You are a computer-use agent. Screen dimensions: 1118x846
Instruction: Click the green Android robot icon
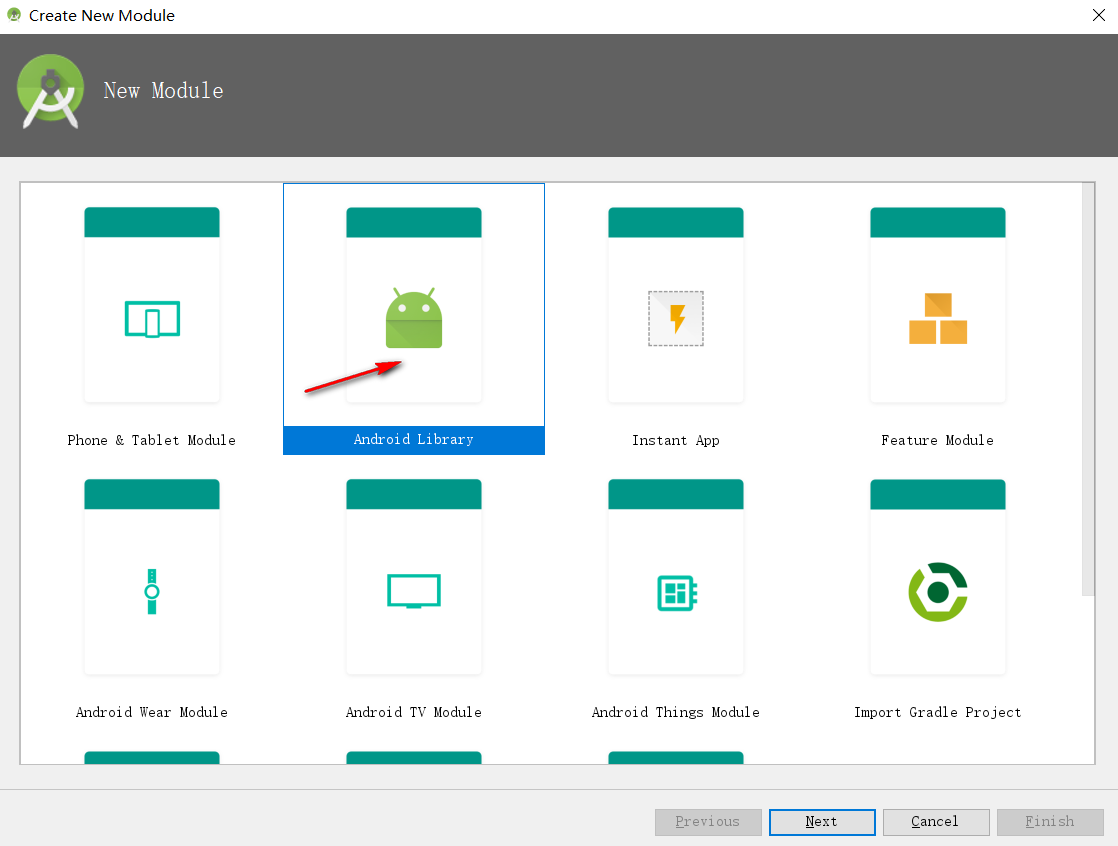coord(414,318)
